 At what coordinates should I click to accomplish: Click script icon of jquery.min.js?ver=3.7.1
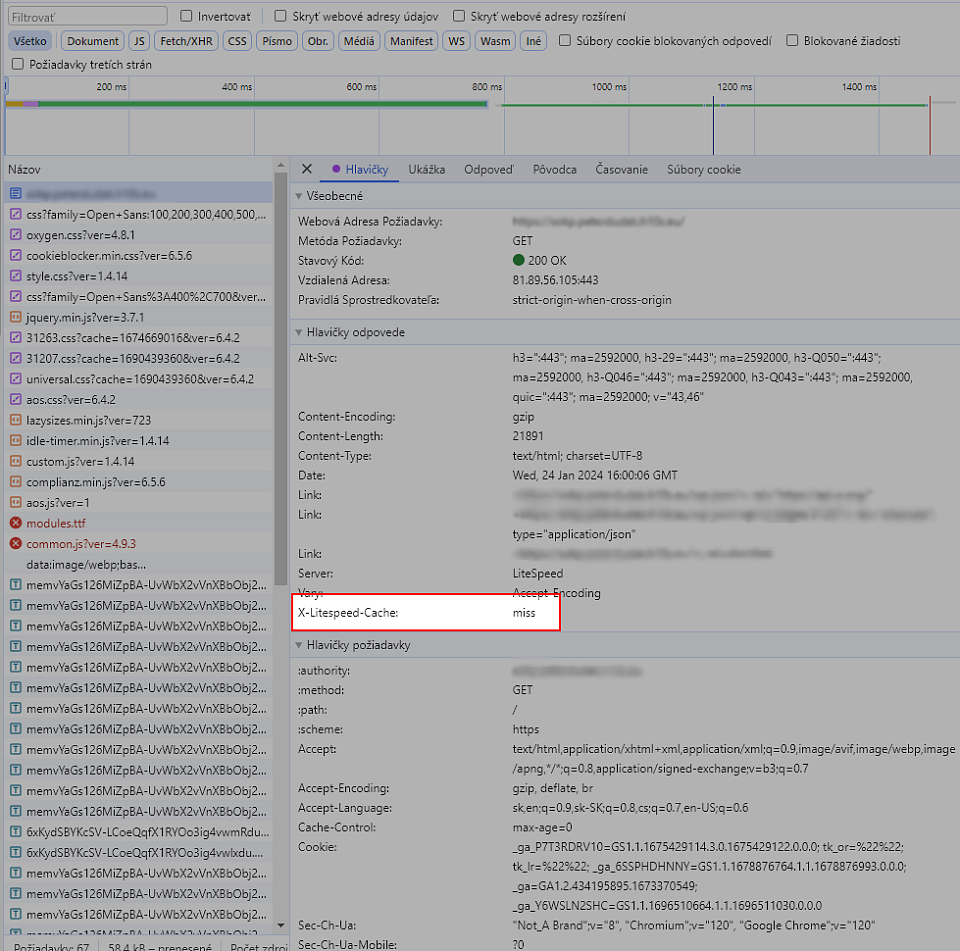pyautogui.click(x=16, y=317)
